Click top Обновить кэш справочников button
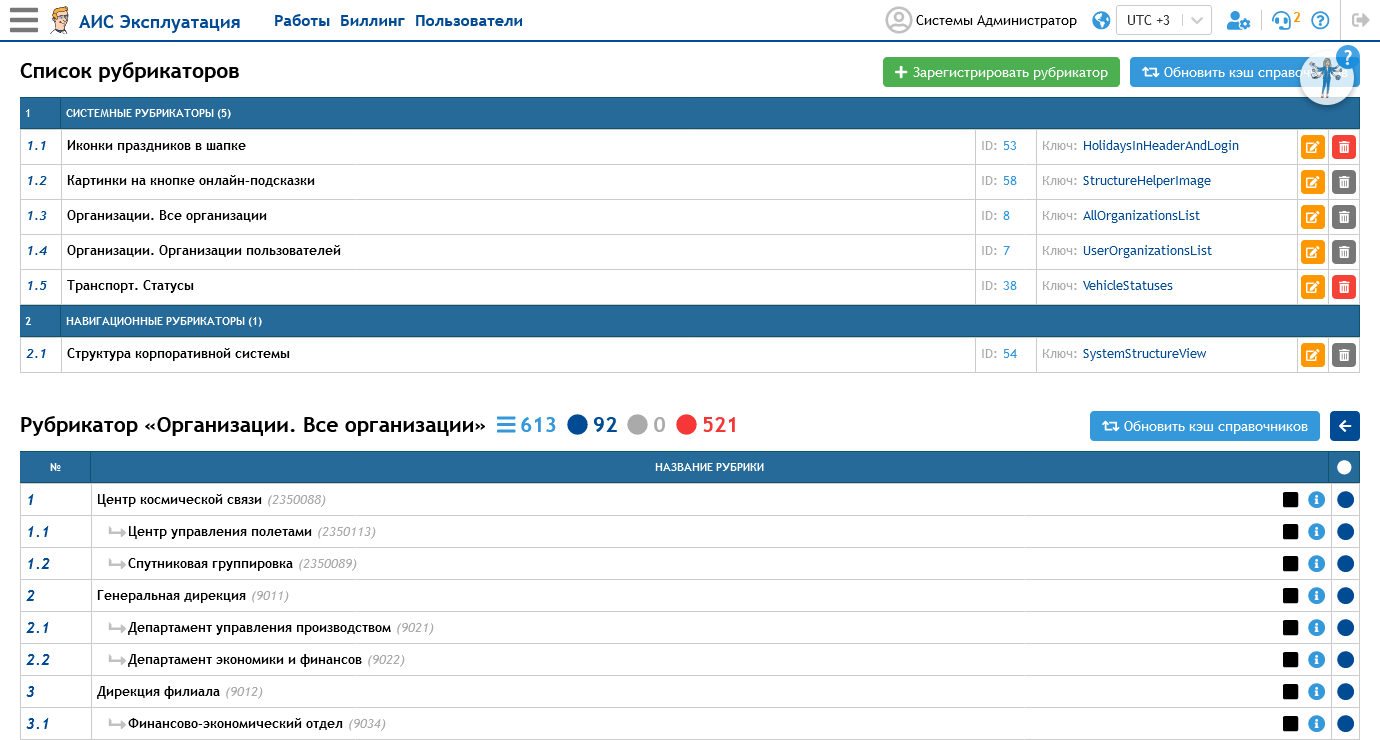1380x740 pixels. pos(1245,72)
